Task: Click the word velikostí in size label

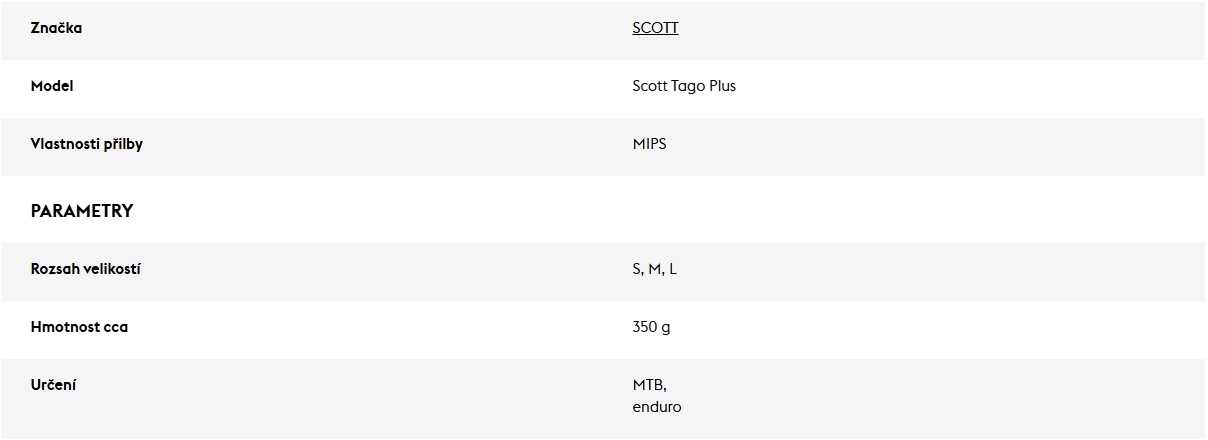Action: 115,269
